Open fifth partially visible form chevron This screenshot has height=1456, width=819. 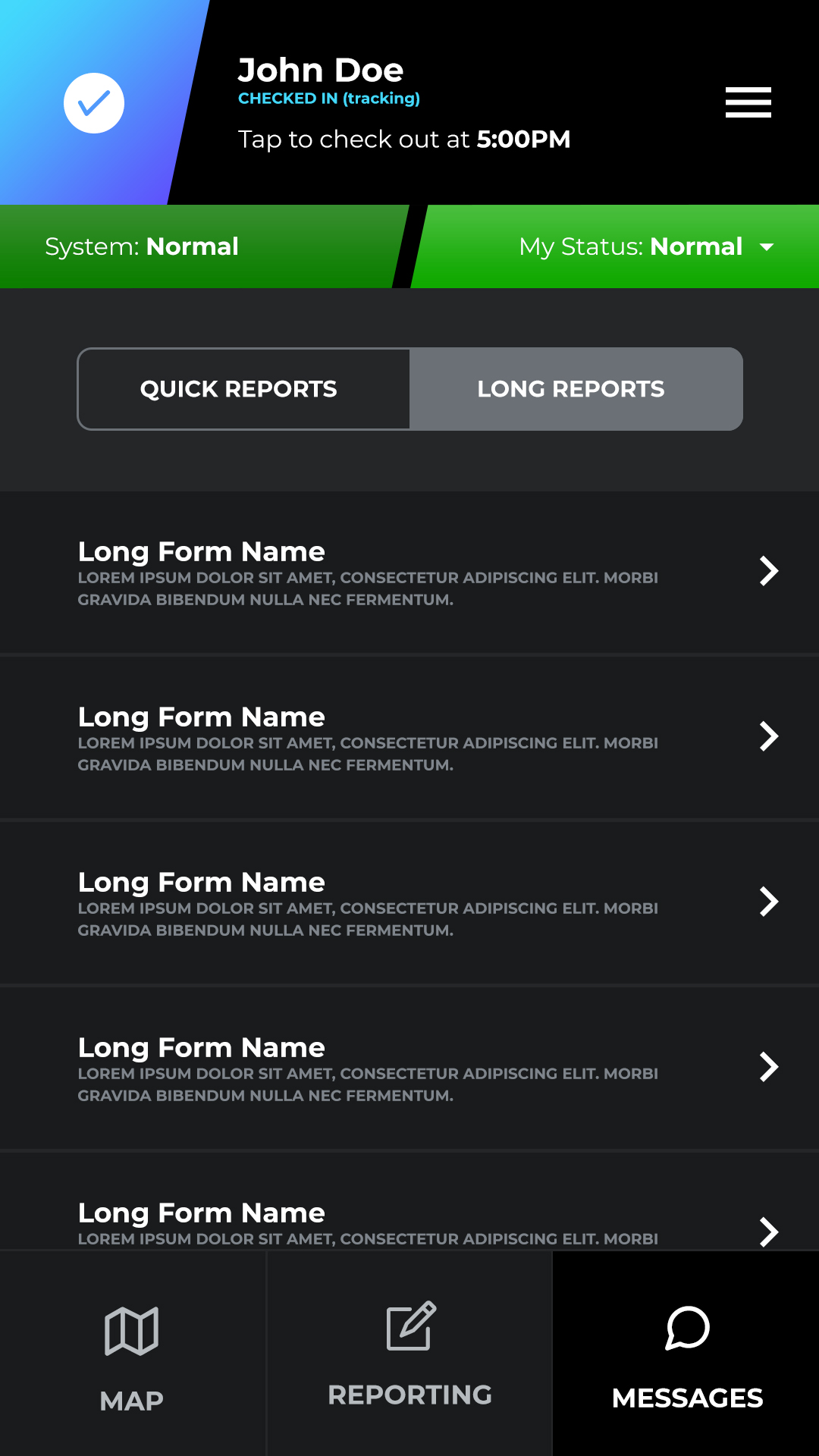pos(769,1232)
